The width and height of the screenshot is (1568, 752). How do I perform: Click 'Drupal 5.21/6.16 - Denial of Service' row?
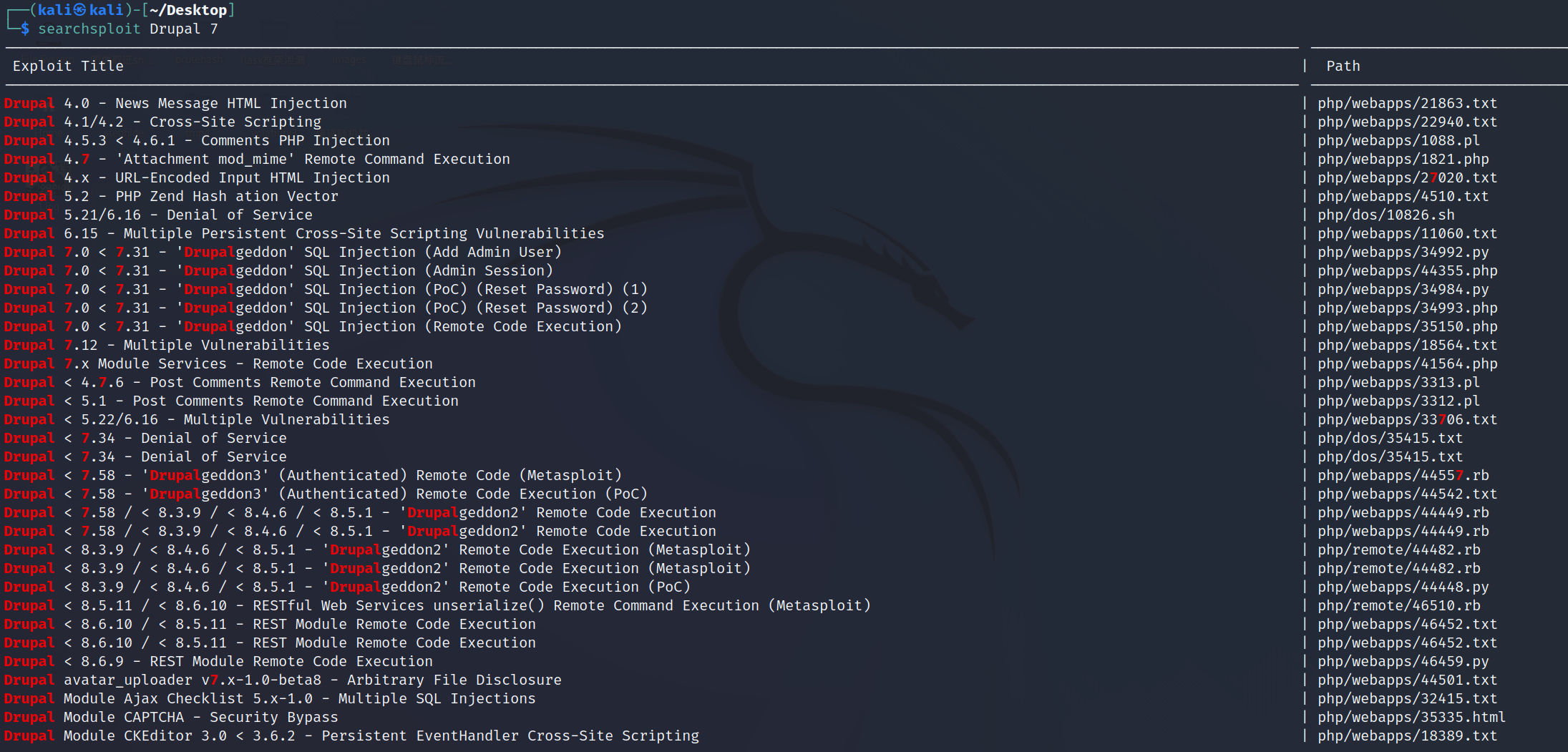158,215
